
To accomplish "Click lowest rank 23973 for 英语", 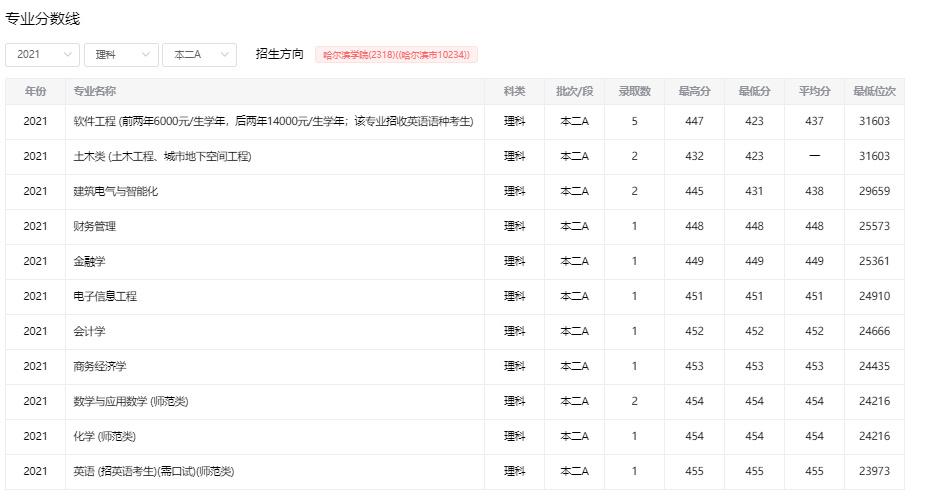I will pos(875,471).
